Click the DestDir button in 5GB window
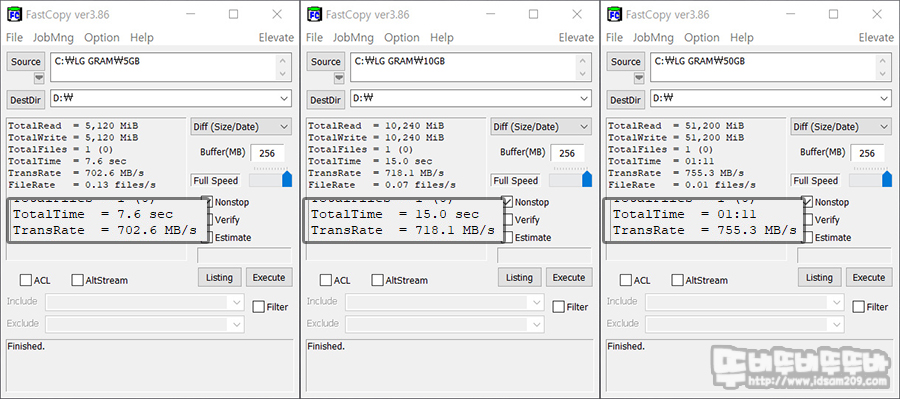 (x=26, y=100)
